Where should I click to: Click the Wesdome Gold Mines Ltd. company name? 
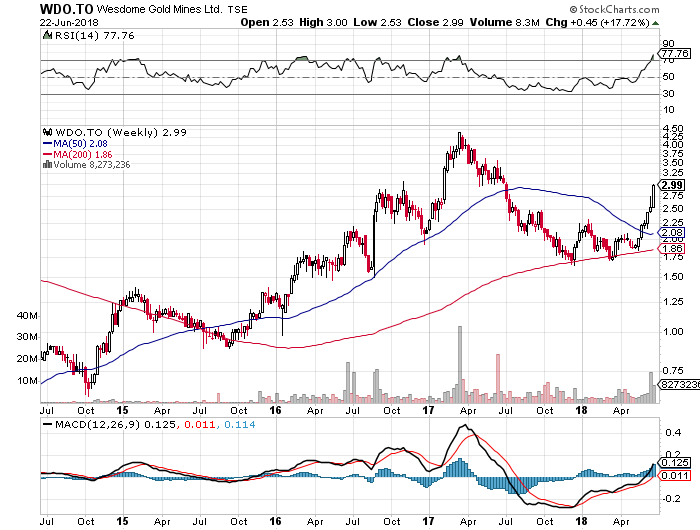(x=159, y=9)
